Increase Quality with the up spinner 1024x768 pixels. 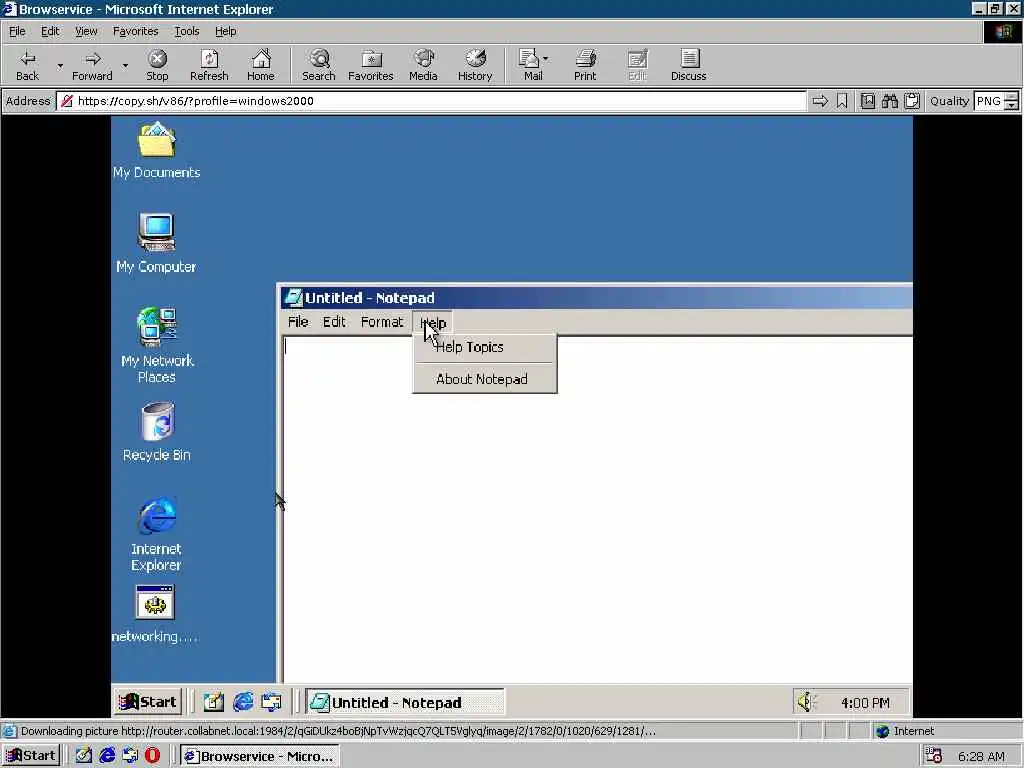[x=1011, y=97]
